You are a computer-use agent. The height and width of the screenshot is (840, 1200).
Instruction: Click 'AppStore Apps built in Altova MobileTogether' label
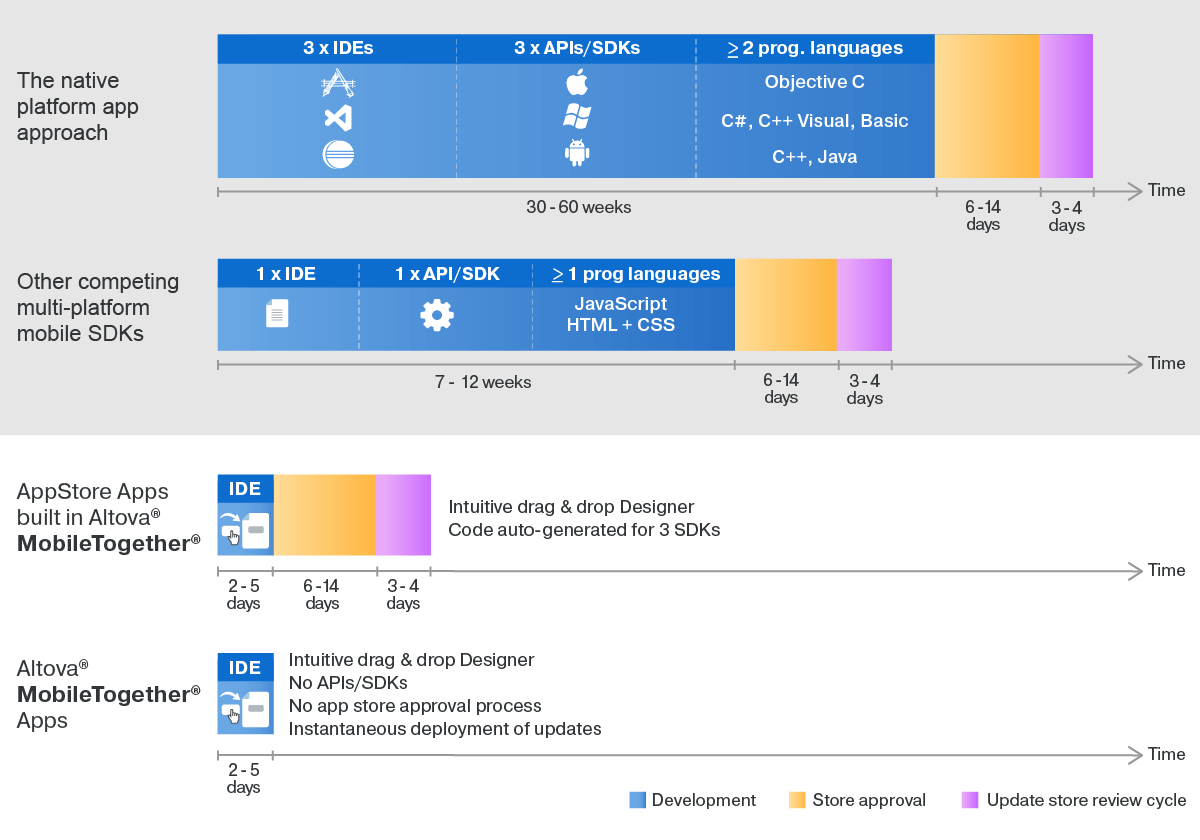point(109,517)
